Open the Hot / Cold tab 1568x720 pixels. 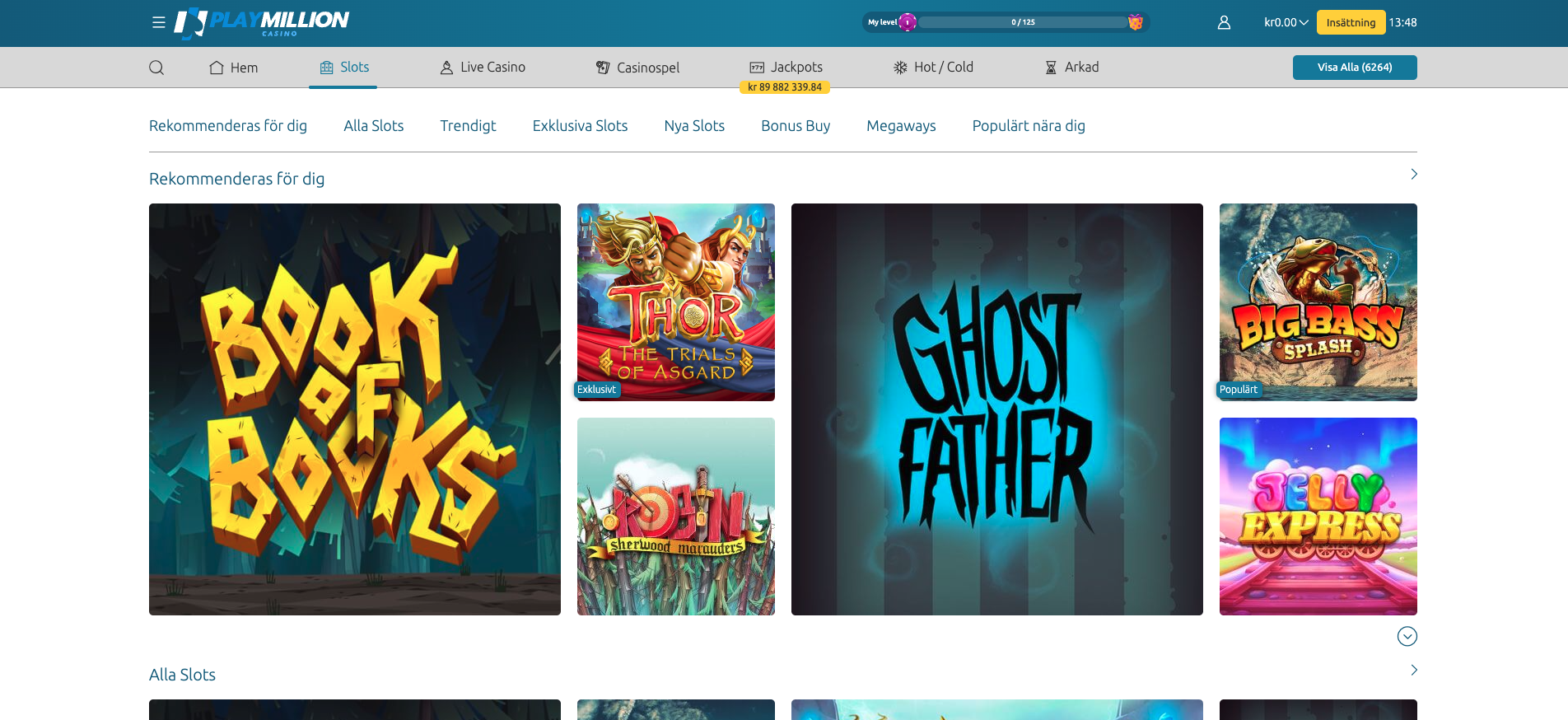click(934, 68)
